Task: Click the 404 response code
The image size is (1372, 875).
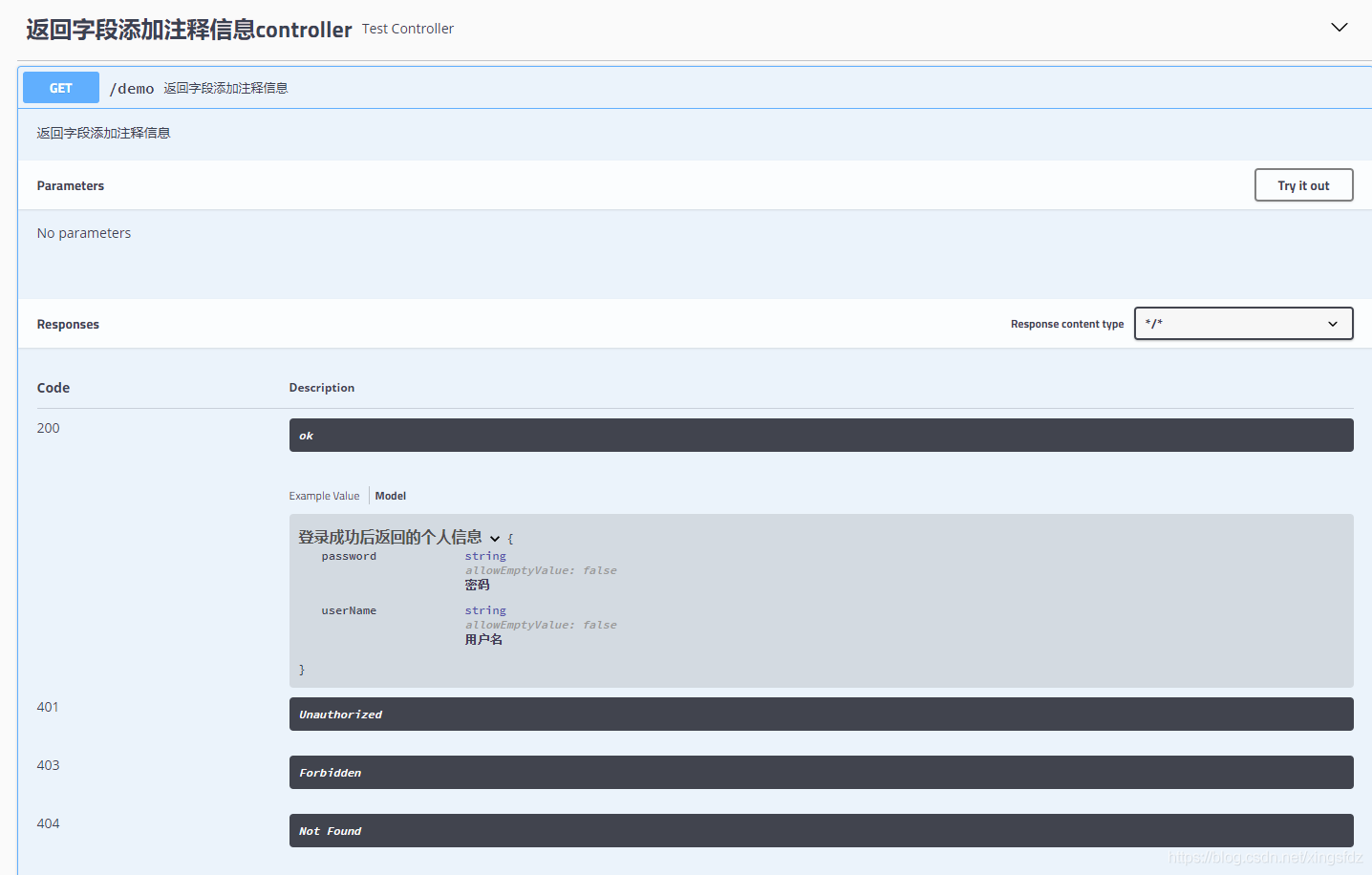Action: coord(49,823)
